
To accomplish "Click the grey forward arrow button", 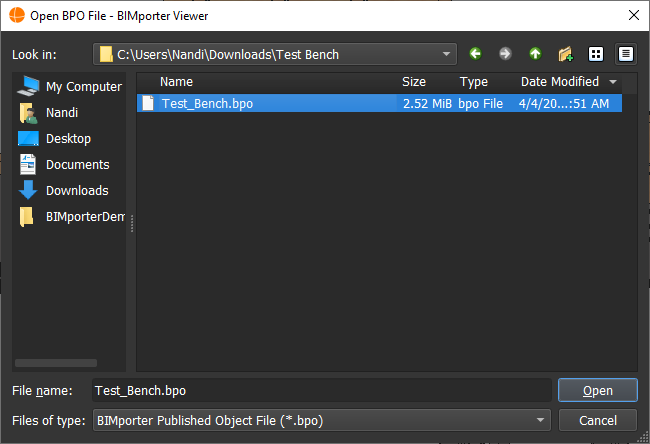I will point(505,54).
